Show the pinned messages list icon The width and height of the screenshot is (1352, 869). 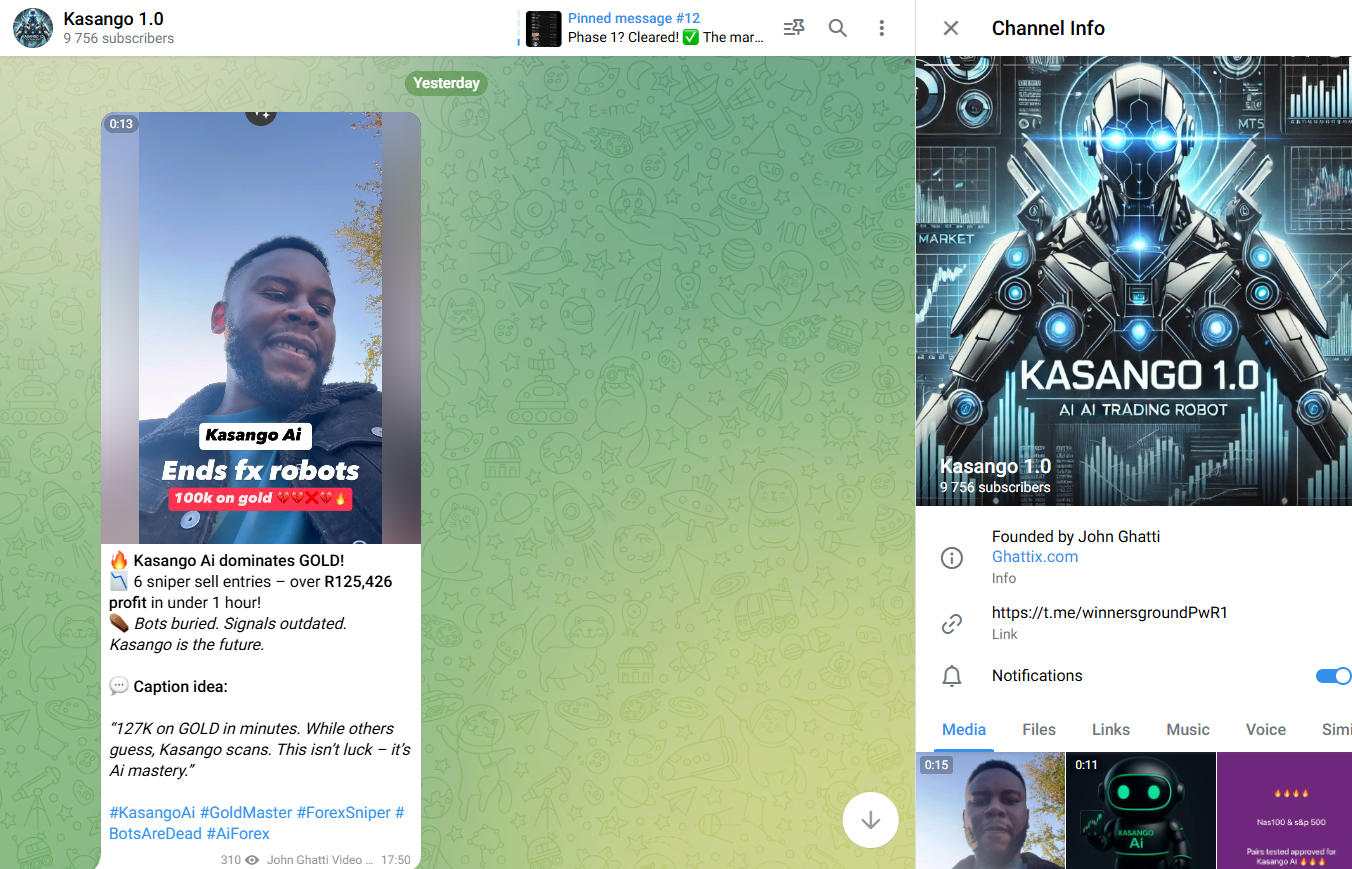(x=794, y=28)
